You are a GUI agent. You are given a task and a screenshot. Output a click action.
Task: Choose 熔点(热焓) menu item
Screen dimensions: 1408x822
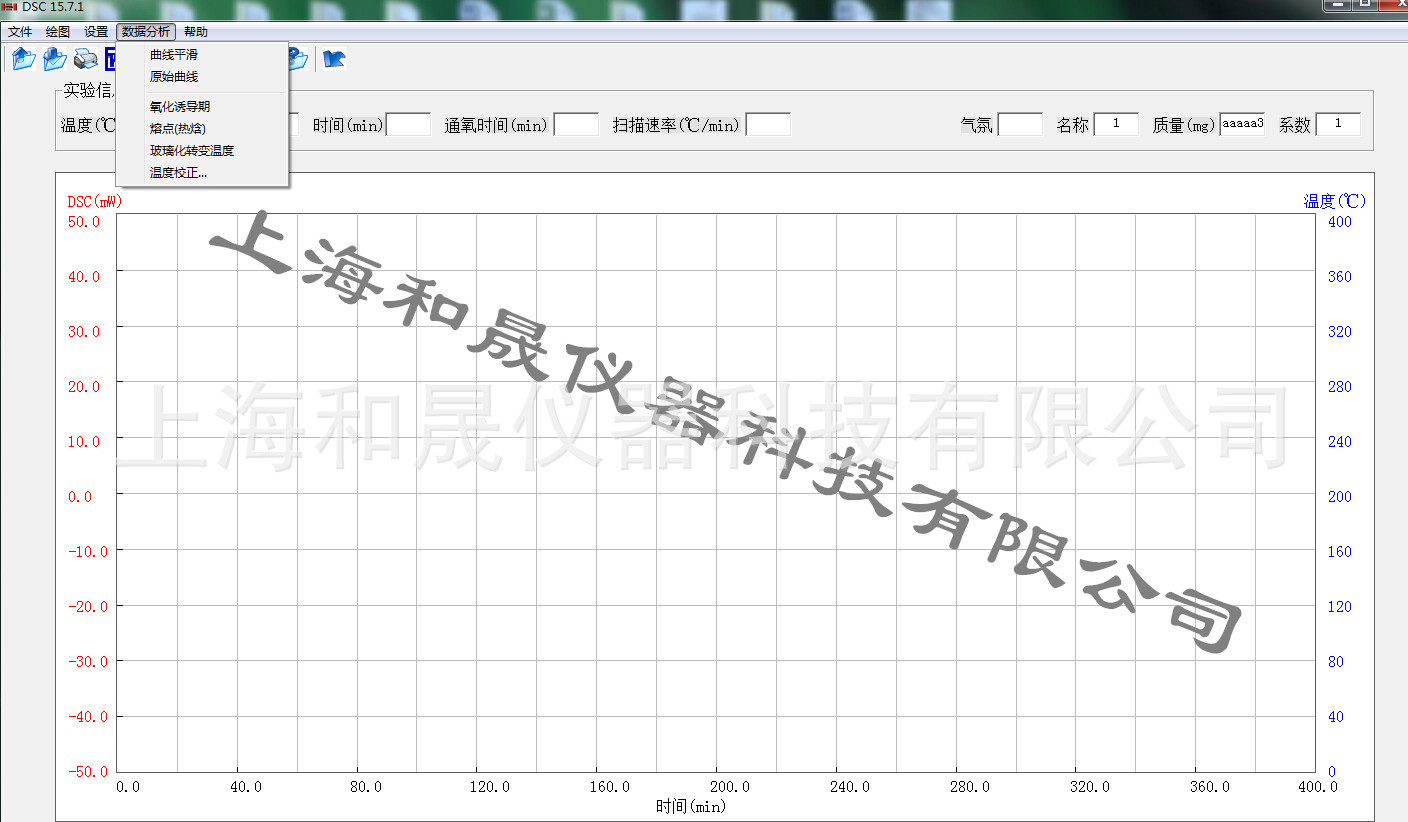(178, 129)
